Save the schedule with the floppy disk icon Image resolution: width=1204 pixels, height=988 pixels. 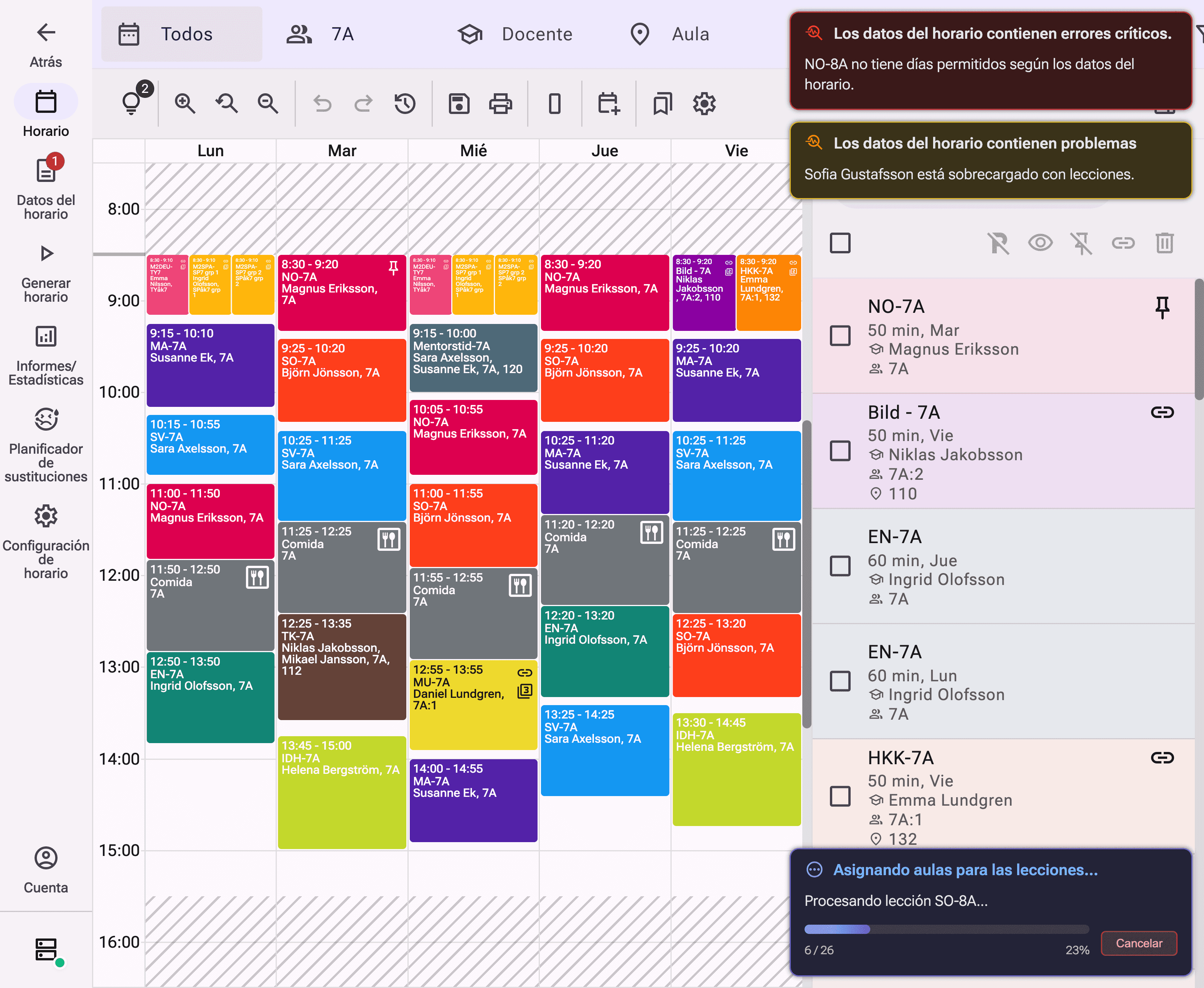[x=459, y=104]
